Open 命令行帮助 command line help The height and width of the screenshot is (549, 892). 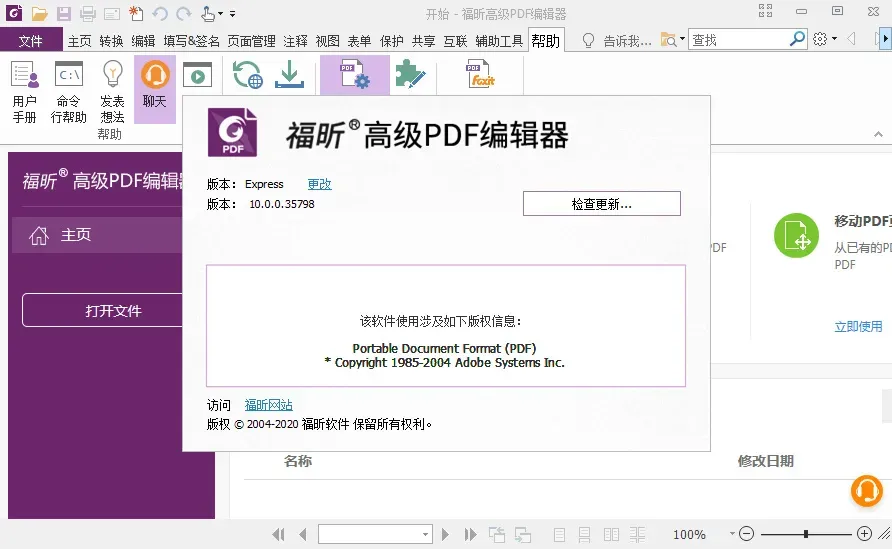point(68,91)
